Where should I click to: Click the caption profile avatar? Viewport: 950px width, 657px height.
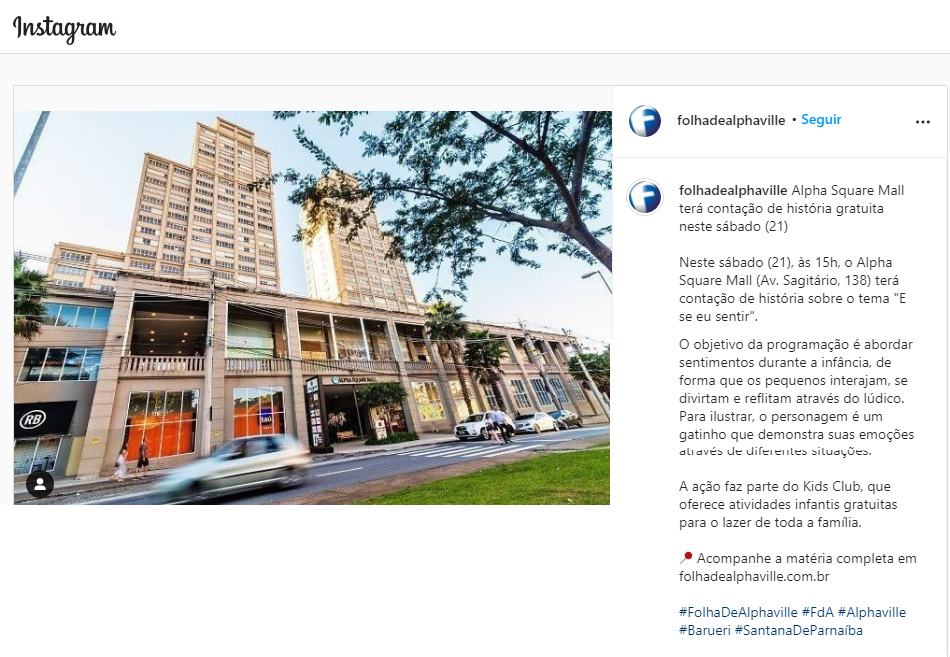coord(645,197)
